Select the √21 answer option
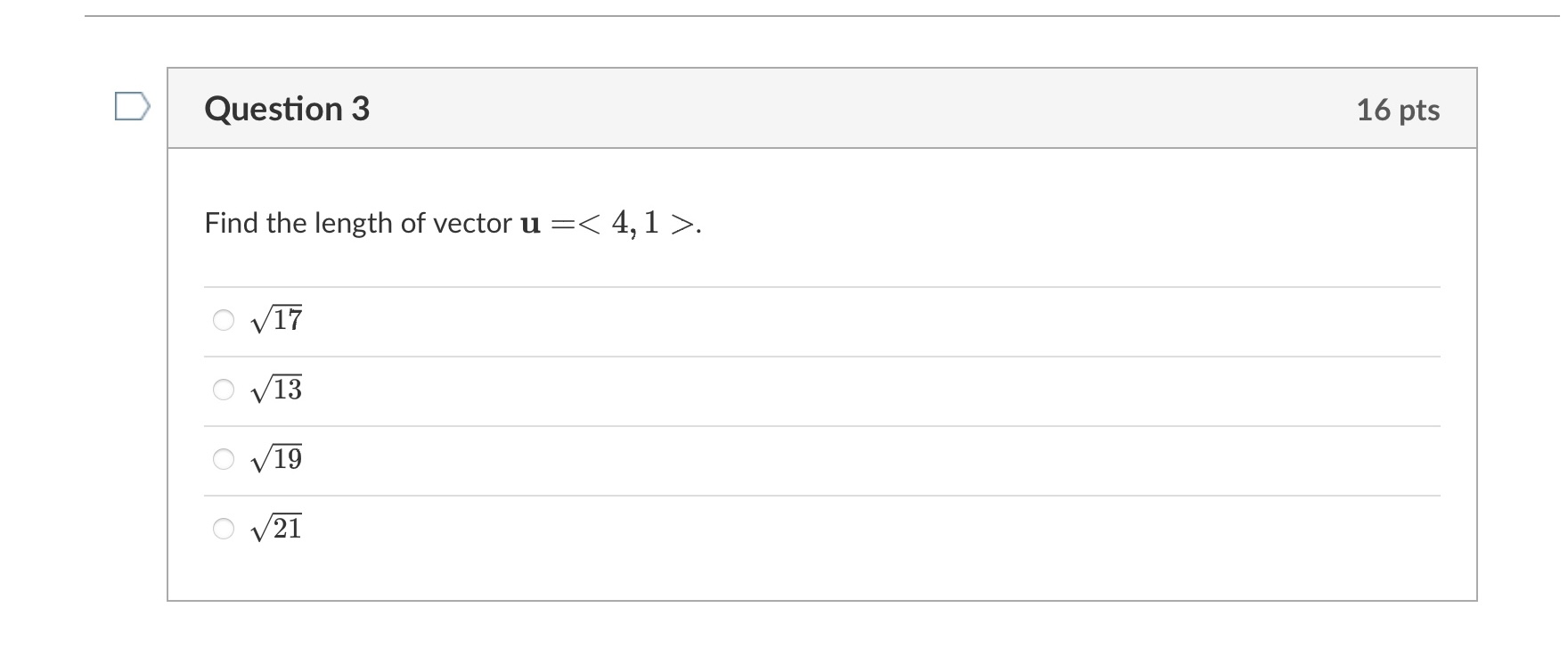 click(222, 528)
